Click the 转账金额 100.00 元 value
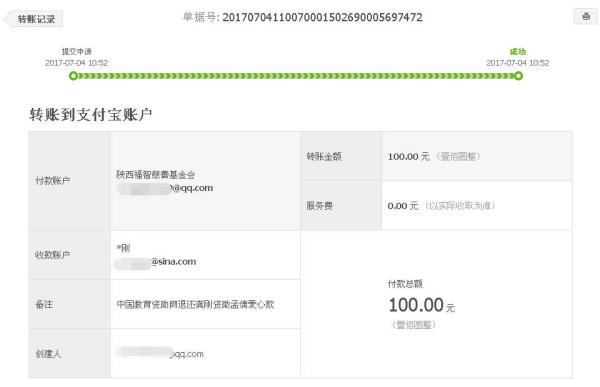The image size is (600, 387). (409, 157)
